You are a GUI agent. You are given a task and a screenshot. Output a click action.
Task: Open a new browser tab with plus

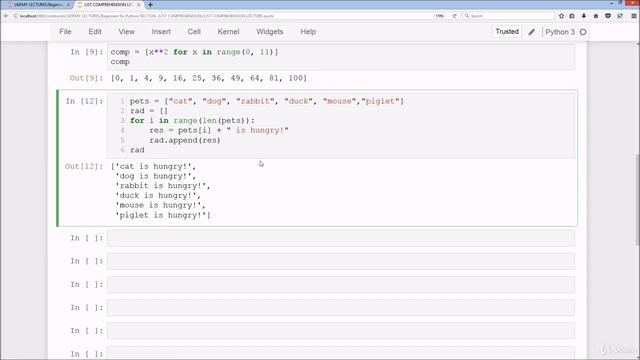(150, 4)
